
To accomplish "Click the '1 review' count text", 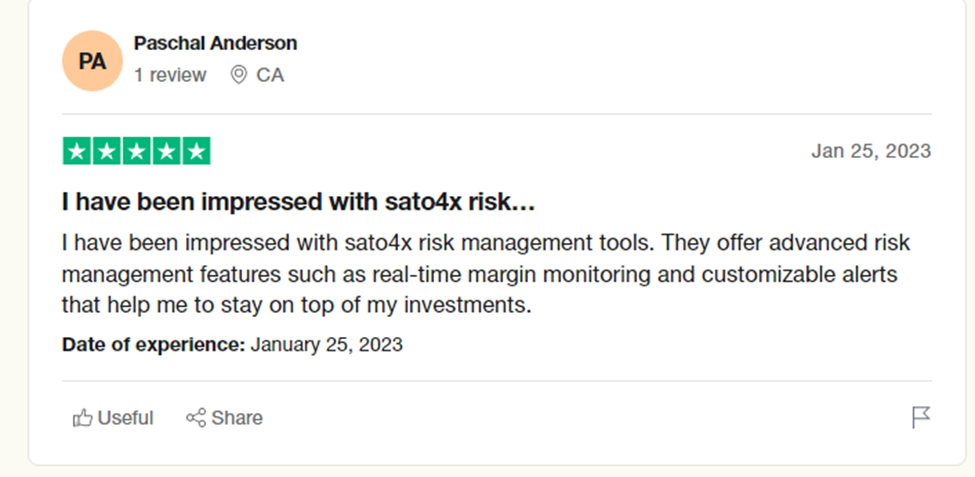I will tap(170, 75).
